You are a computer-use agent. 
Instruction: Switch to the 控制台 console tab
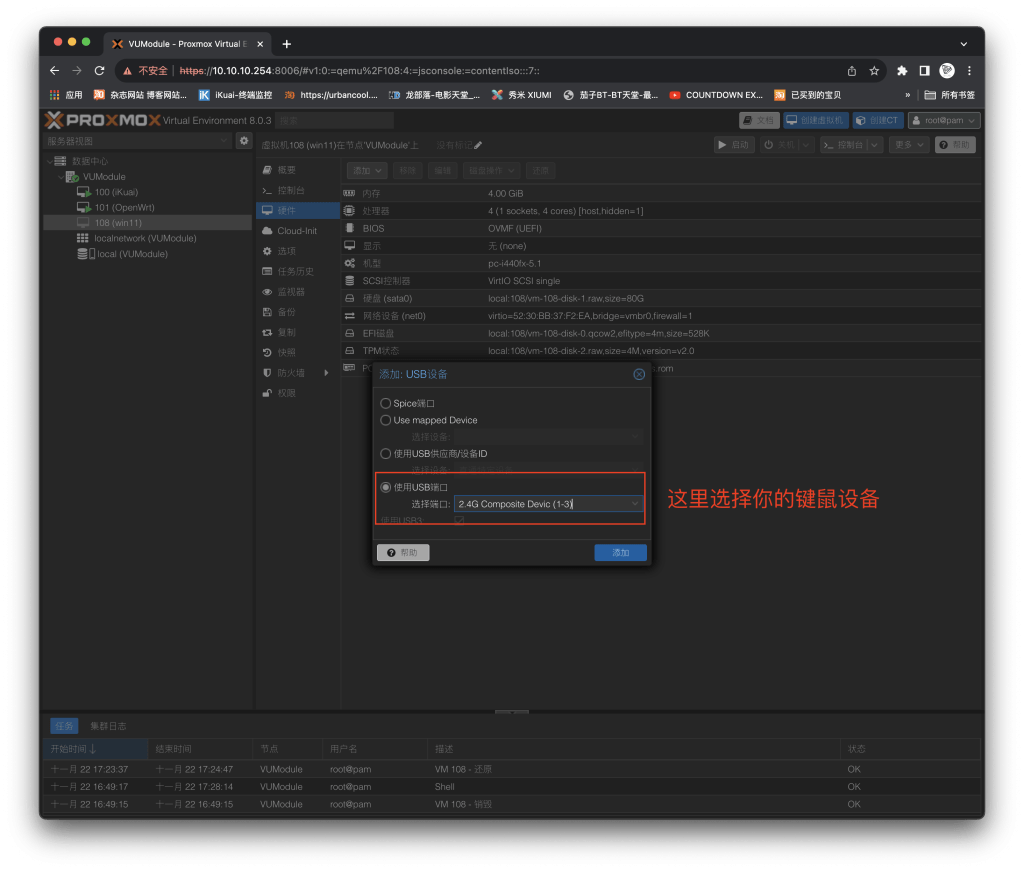(290, 190)
